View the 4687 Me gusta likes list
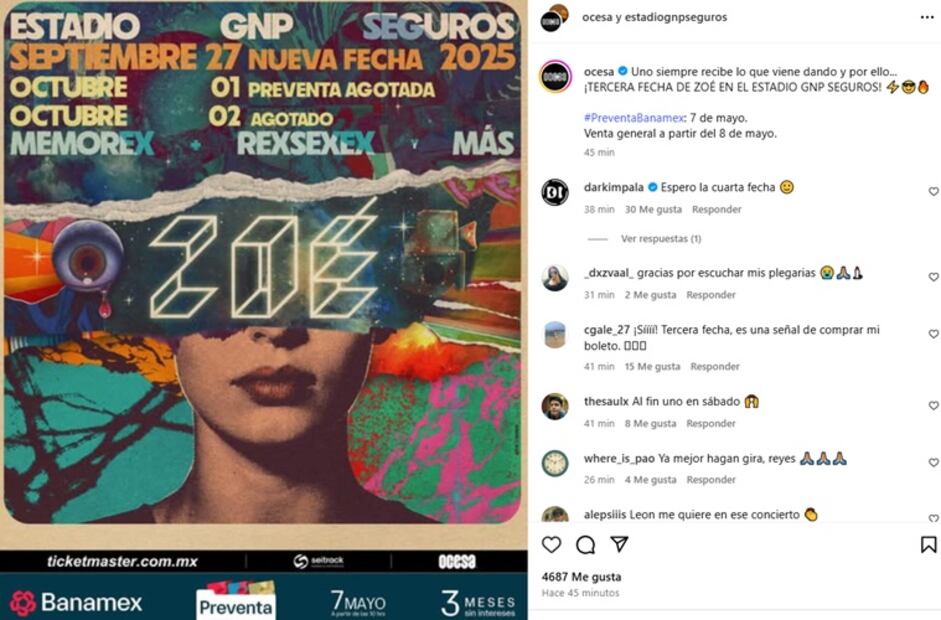Screen dimensions: 941x620 [x=581, y=577]
